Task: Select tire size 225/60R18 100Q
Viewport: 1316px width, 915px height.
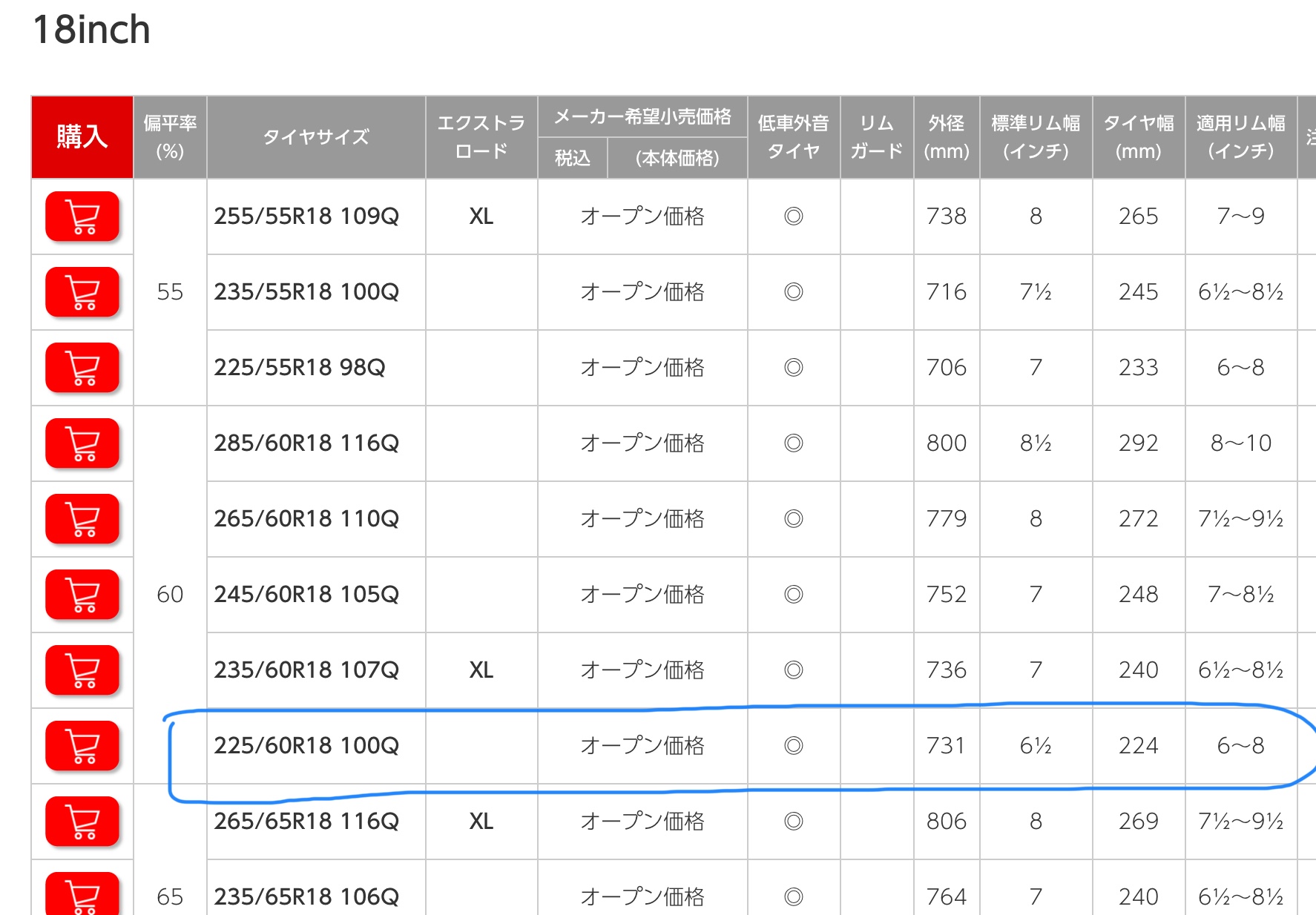Action: tap(306, 746)
